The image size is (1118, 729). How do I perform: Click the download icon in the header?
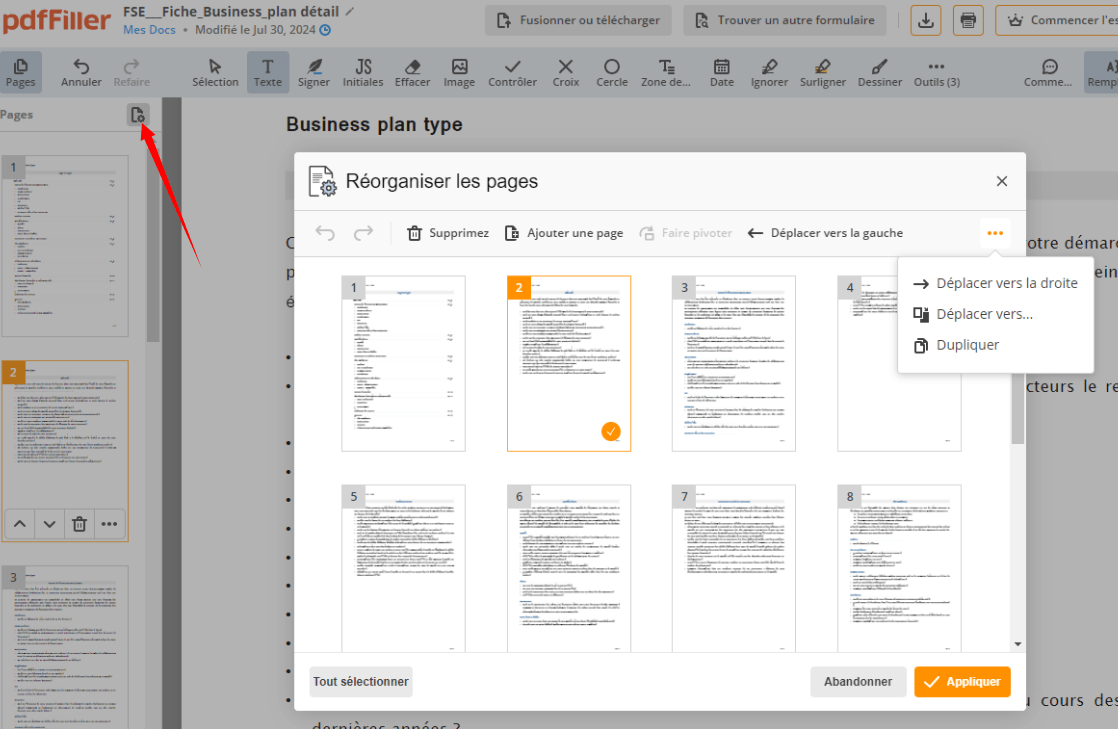[925, 20]
